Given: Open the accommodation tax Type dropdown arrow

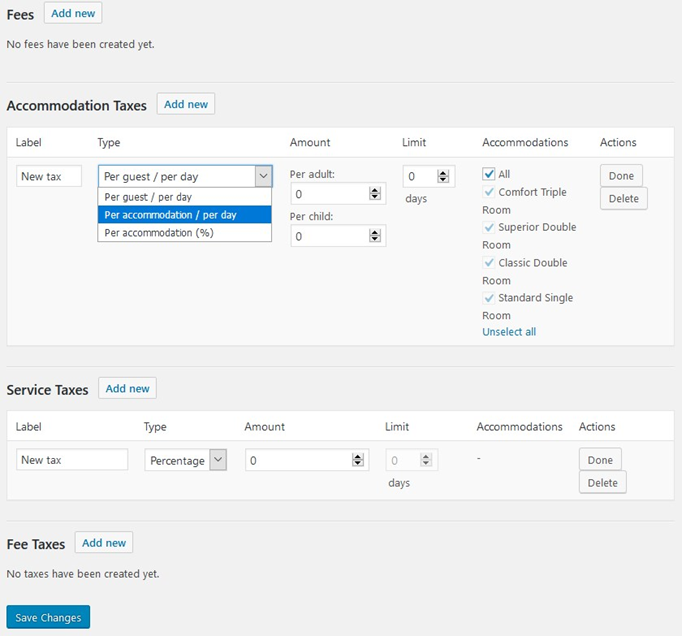Looking at the screenshot, I should tap(263, 176).
